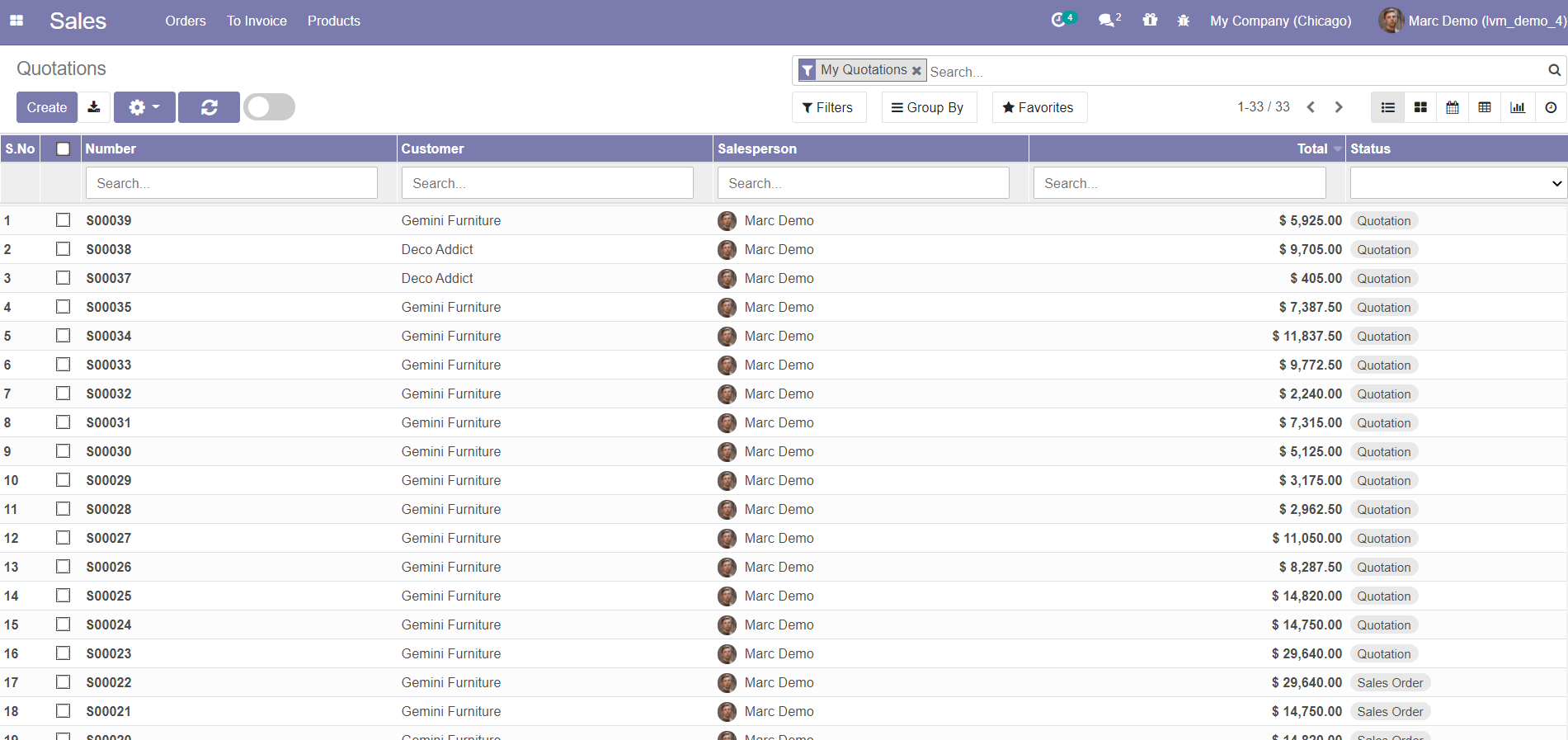Click the Create button

(47, 107)
